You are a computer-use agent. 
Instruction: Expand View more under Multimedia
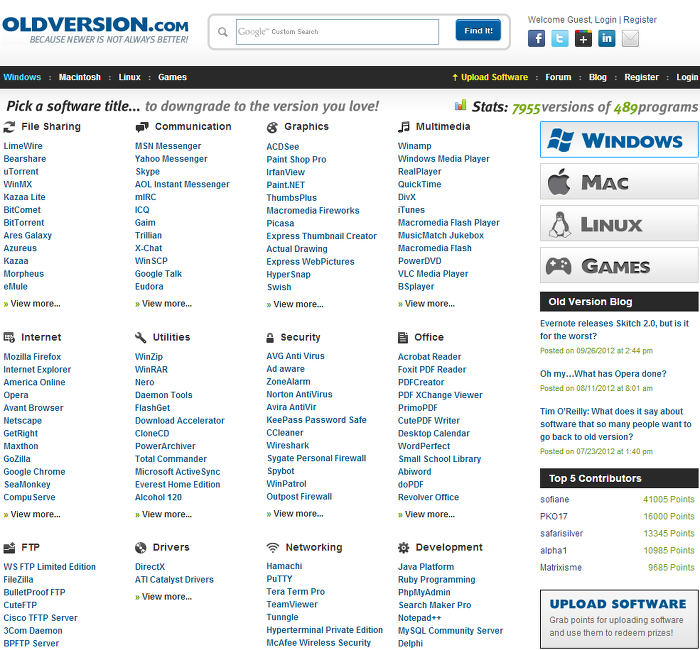(x=426, y=304)
